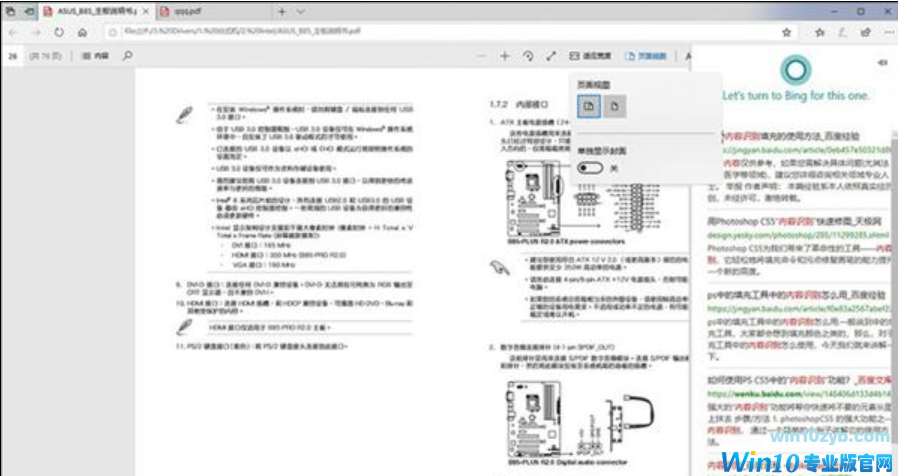Open 如何使用PS CS5中的内容识别功能 result
Image resolution: width=898 pixels, height=476 pixels.
[799, 380]
